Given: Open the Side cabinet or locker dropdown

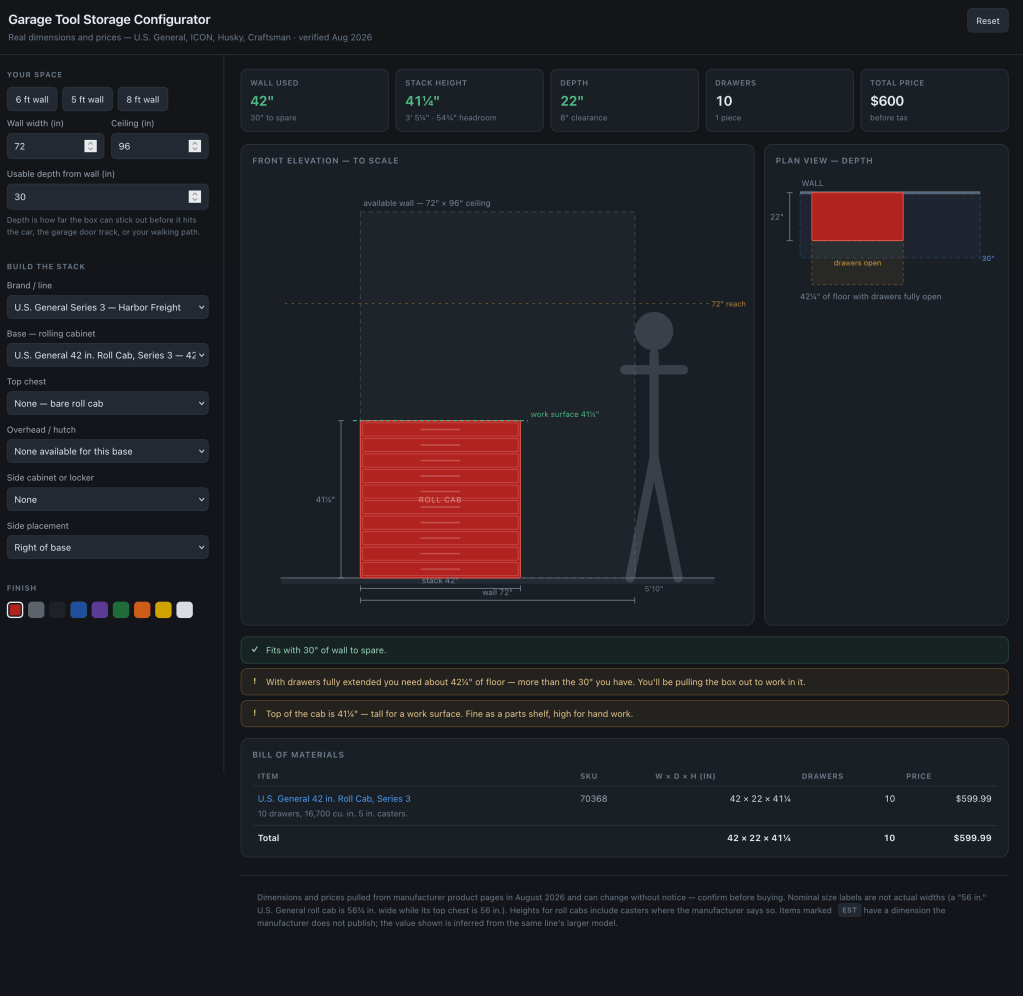Looking at the screenshot, I should tap(108, 500).
